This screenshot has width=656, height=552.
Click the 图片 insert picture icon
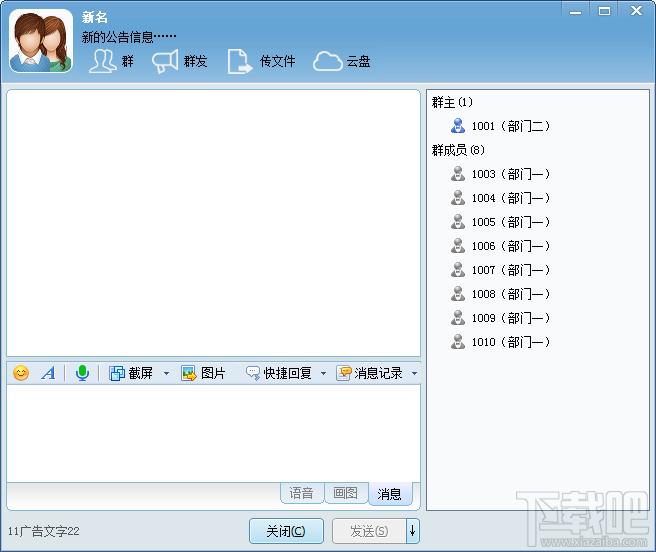click(x=189, y=373)
